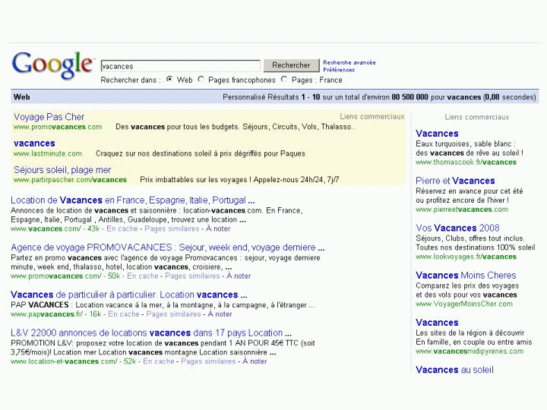Click the www.vacances.com/ result URL text
The height and width of the screenshot is (410, 547).
click(x=46, y=229)
